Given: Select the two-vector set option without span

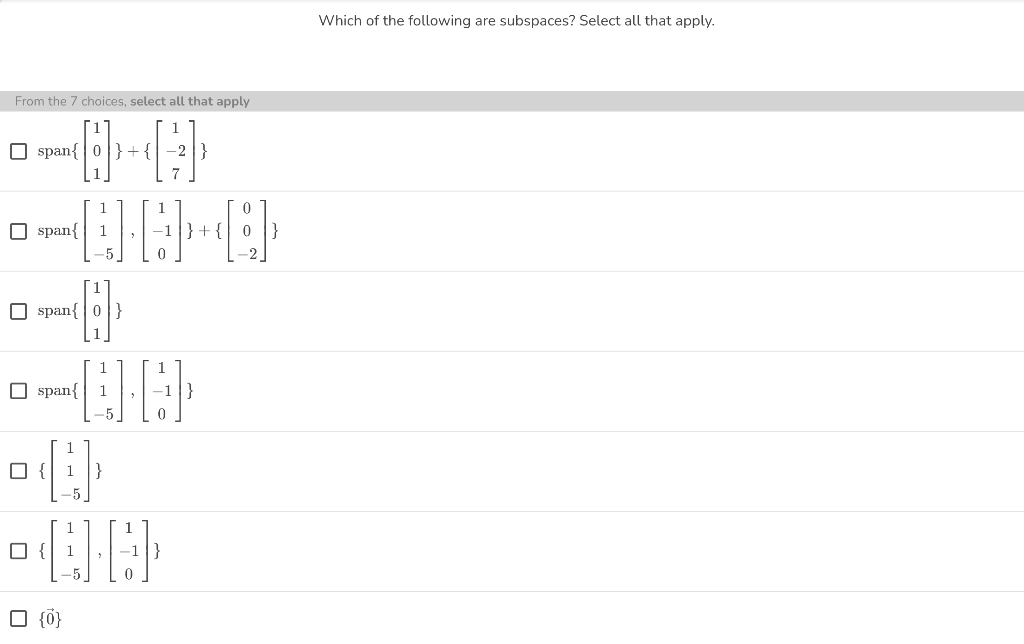Looking at the screenshot, I should pos(18,549).
